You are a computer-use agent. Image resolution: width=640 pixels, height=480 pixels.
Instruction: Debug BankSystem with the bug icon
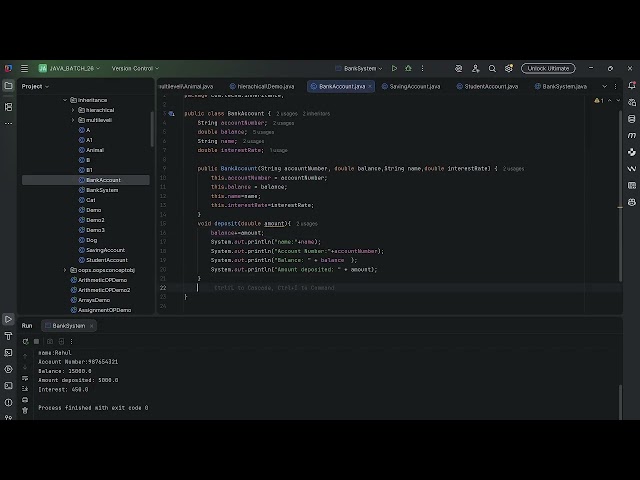pos(408,69)
